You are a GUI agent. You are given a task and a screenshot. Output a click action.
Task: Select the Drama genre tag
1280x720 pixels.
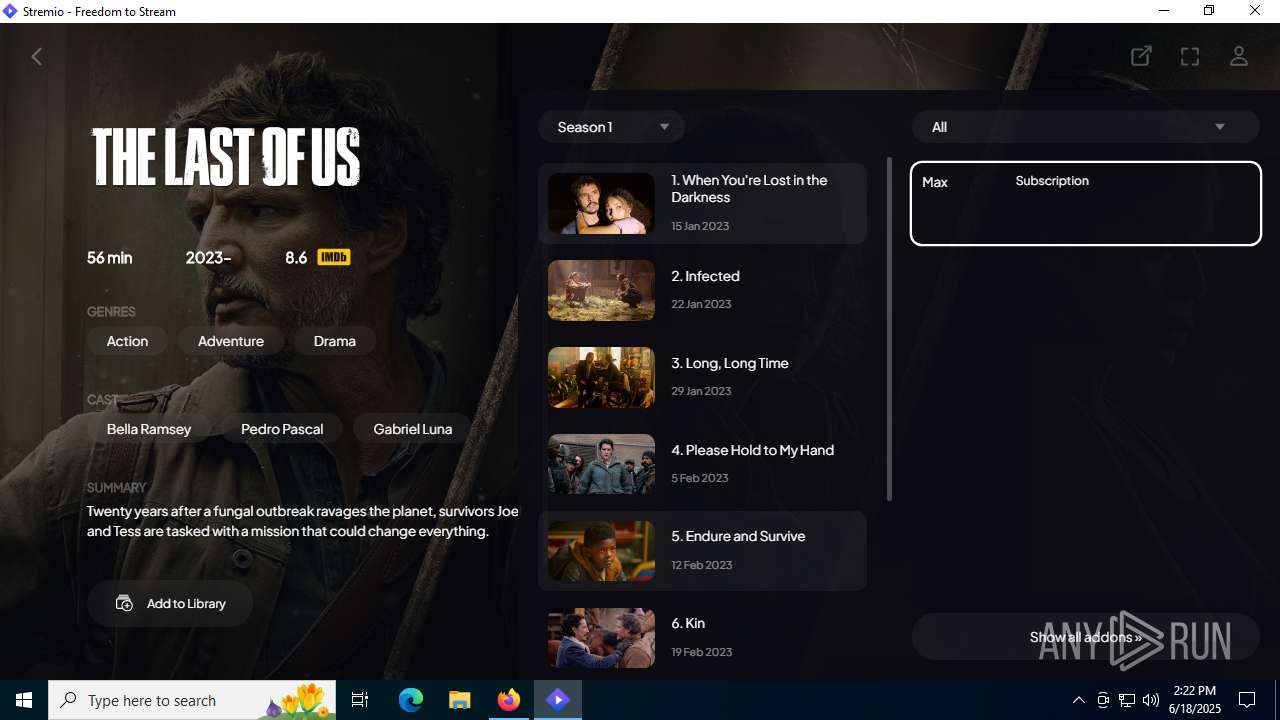335,341
